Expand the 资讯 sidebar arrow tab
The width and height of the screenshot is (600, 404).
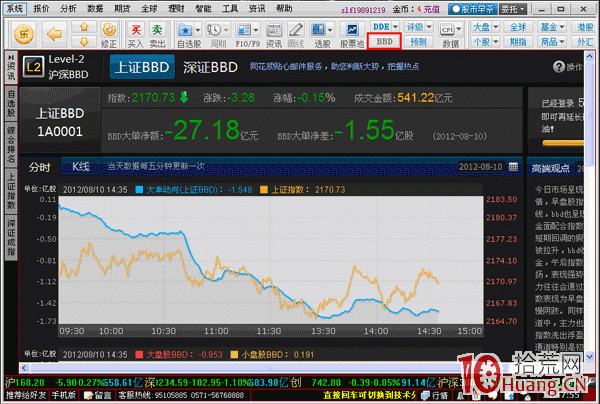click(x=11, y=67)
